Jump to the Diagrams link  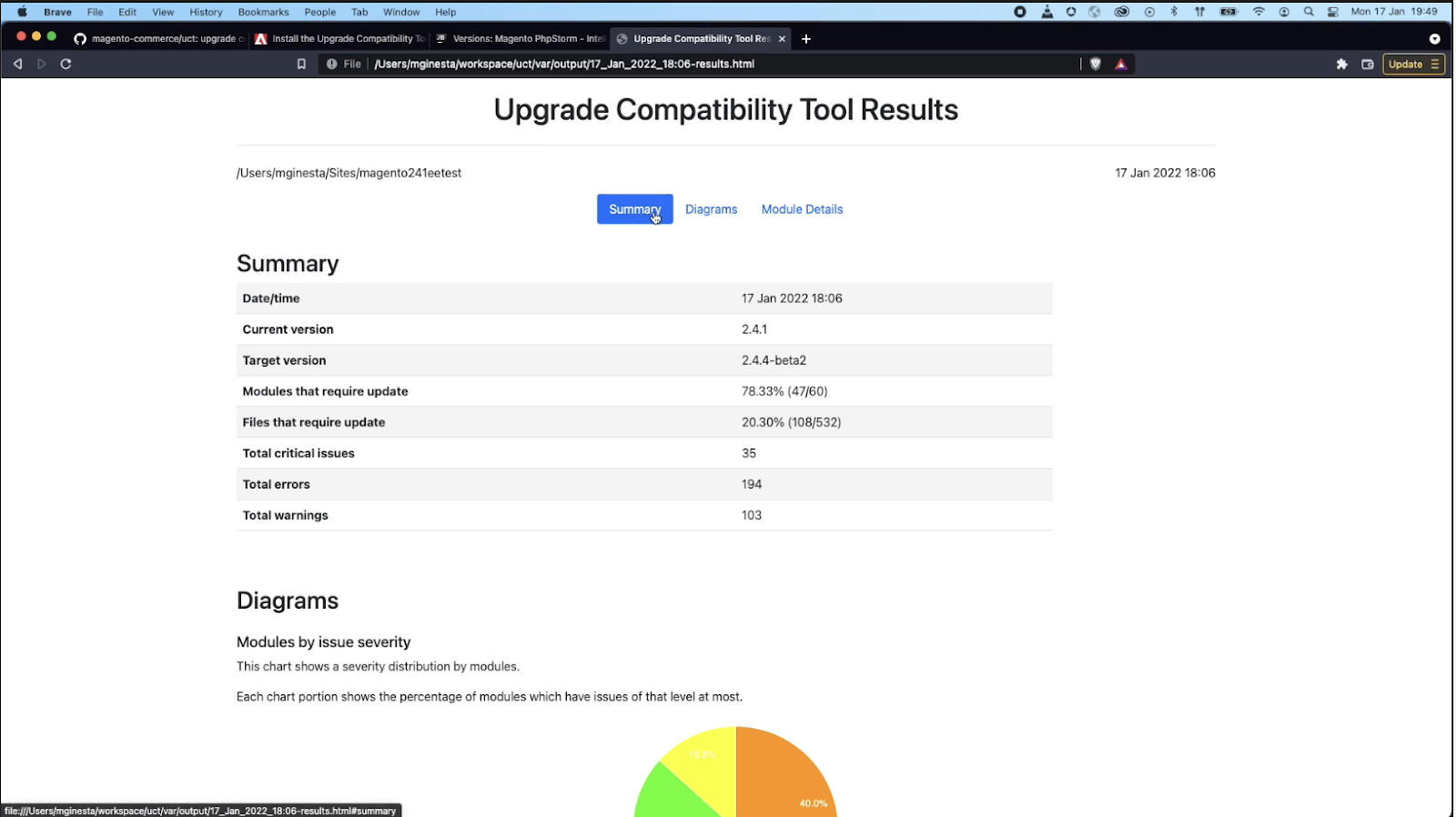(x=711, y=209)
